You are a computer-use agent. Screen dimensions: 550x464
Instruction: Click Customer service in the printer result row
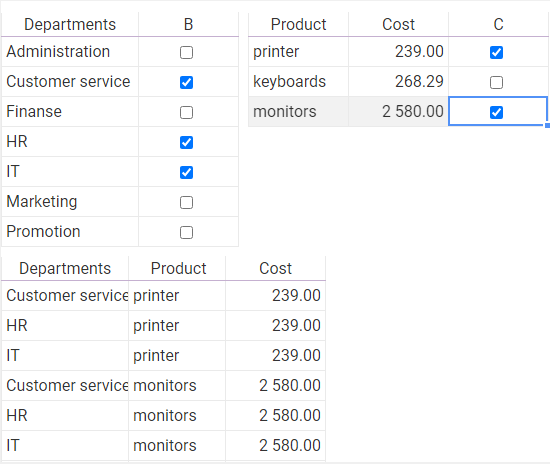coord(65,296)
